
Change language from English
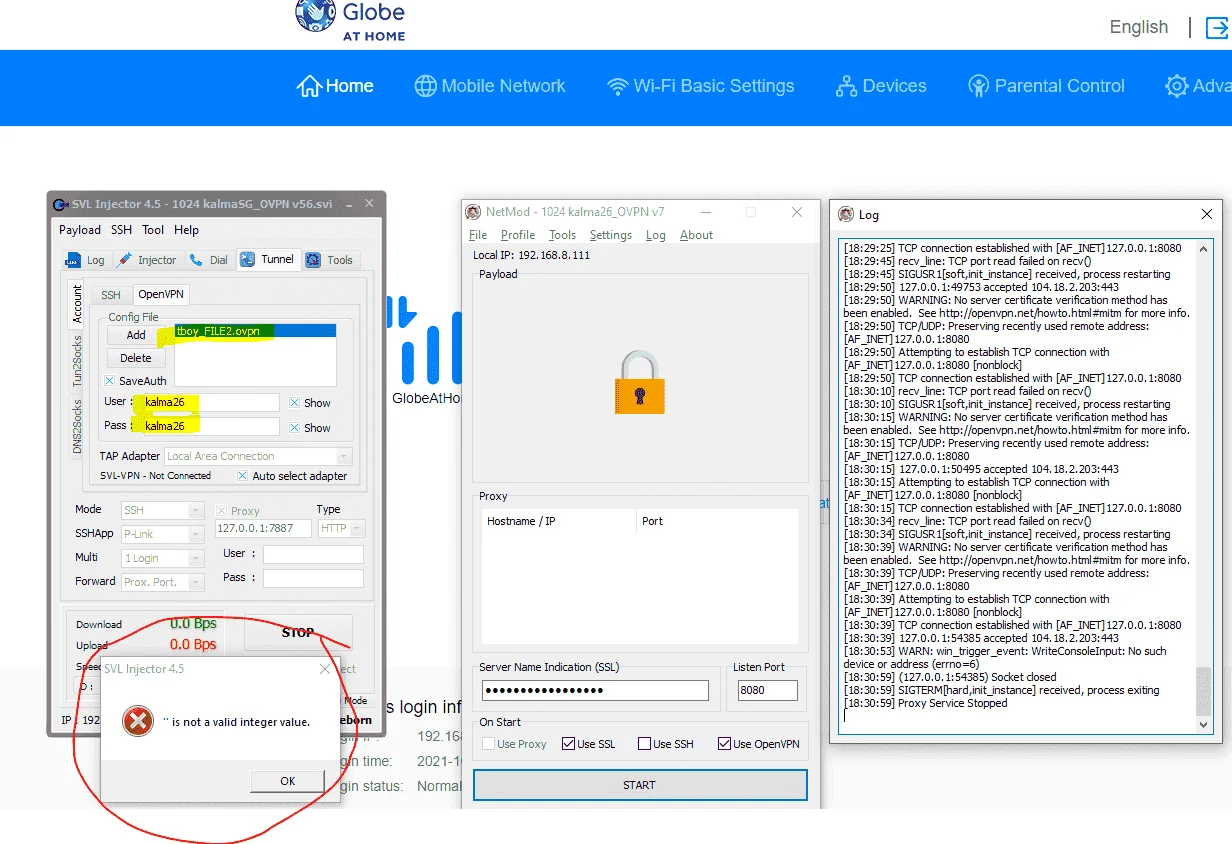[x=1139, y=27]
